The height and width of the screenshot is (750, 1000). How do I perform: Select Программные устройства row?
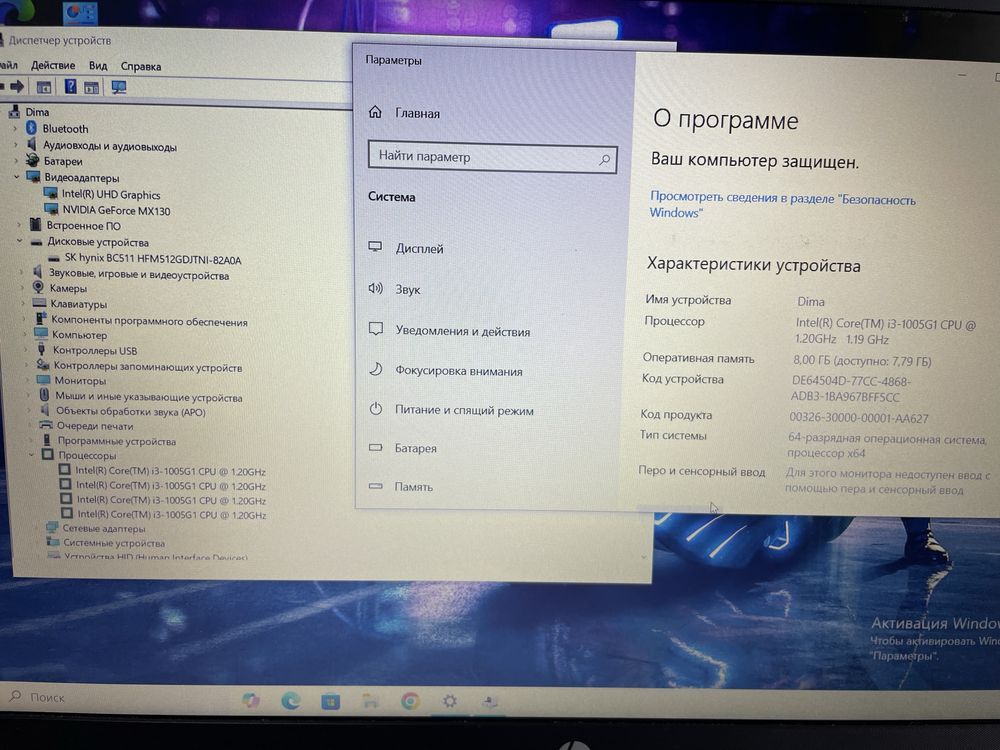click(x=117, y=441)
